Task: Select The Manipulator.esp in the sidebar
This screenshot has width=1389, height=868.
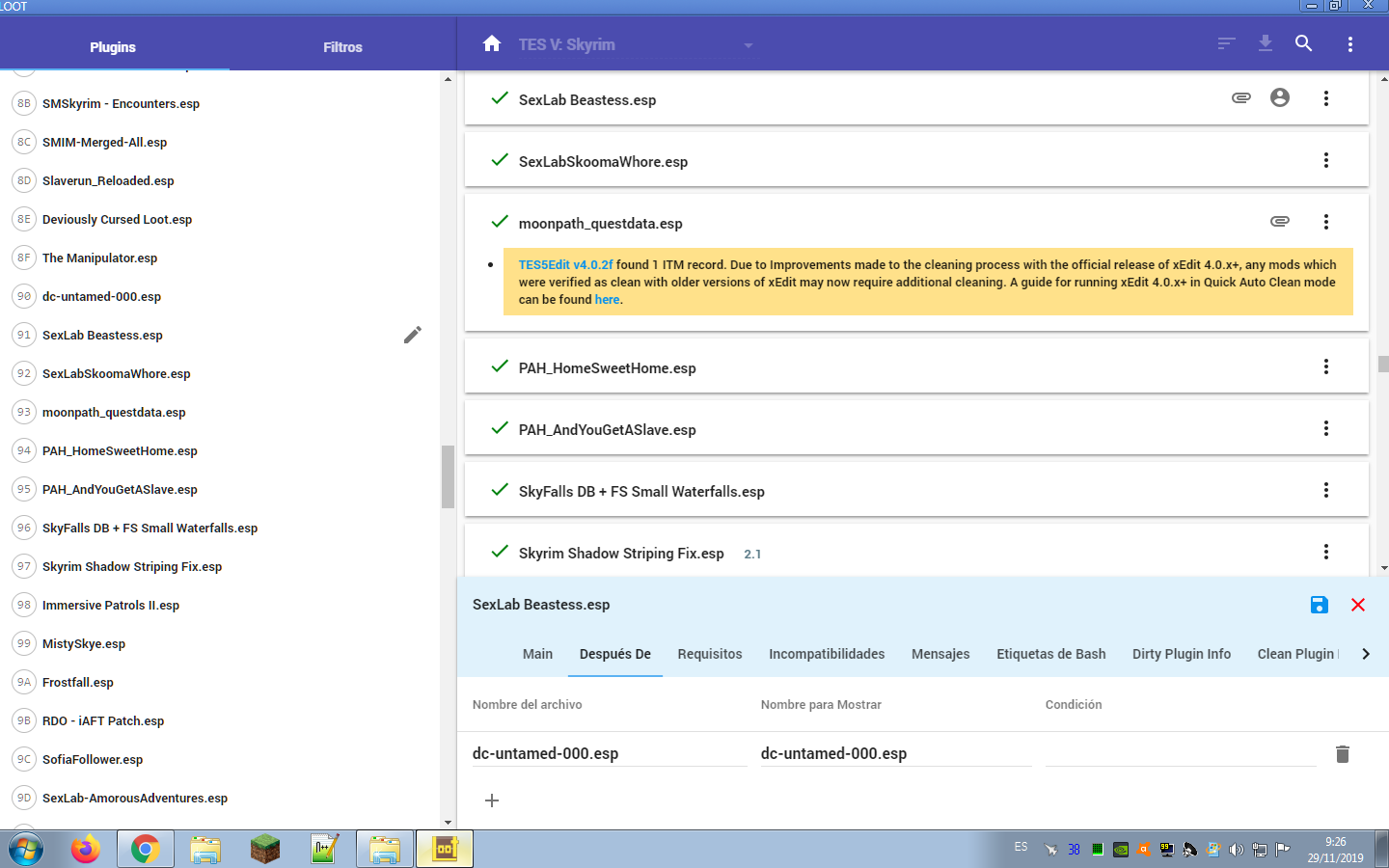Action: click(99, 258)
